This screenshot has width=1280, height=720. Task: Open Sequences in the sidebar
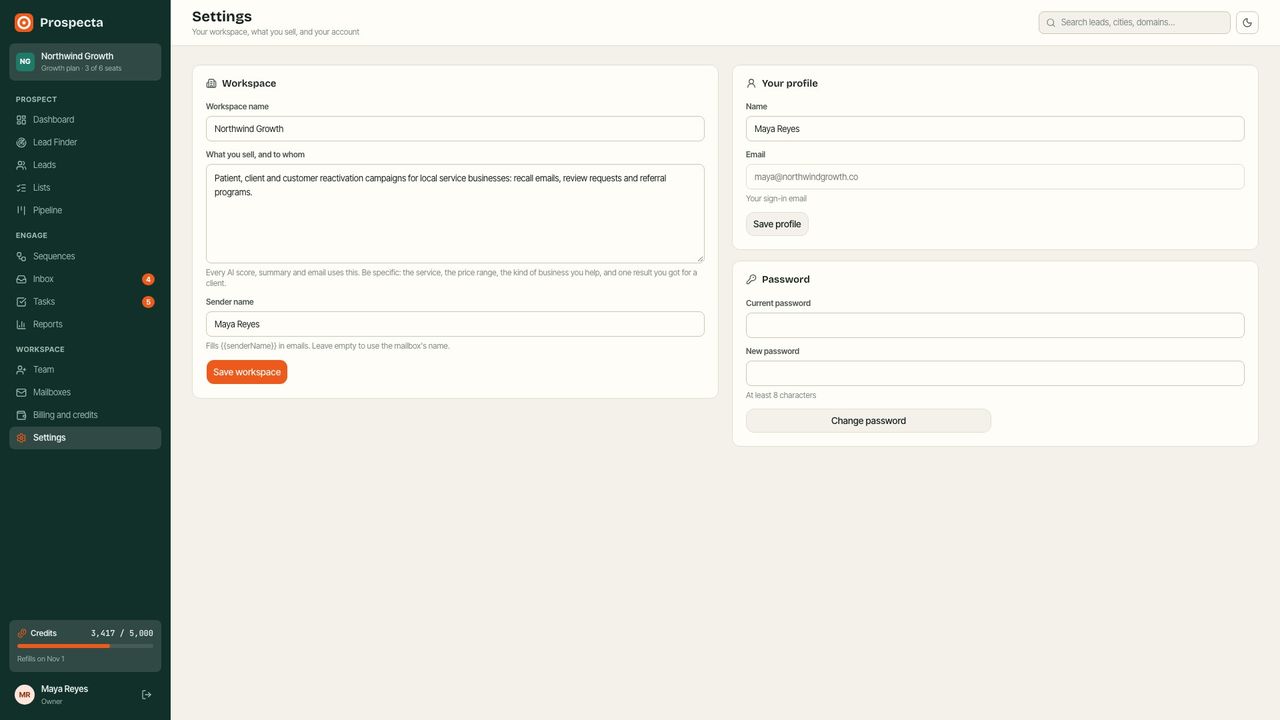click(85, 256)
